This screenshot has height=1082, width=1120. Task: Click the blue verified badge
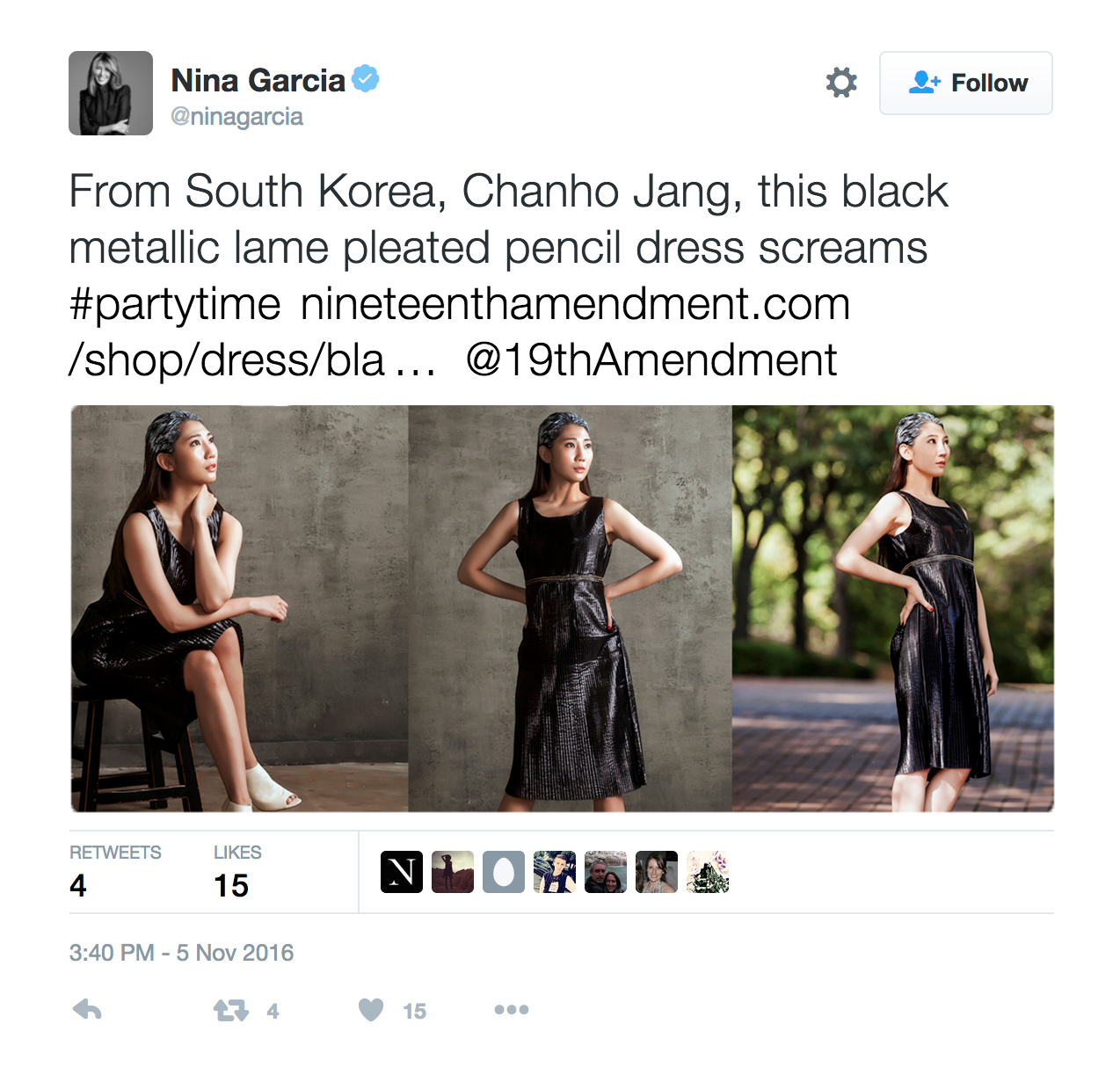click(366, 79)
